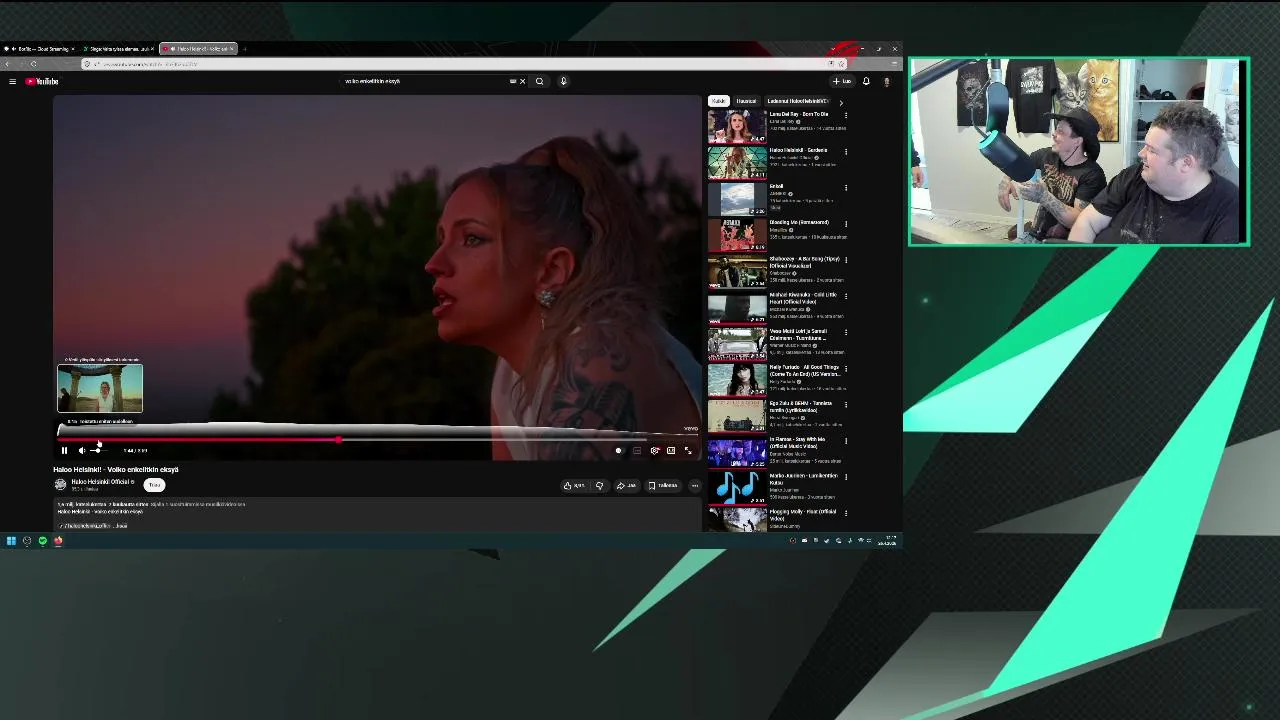
Task: Click the chapter preview thumbnail over the video
Action: (x=100, y=389)
